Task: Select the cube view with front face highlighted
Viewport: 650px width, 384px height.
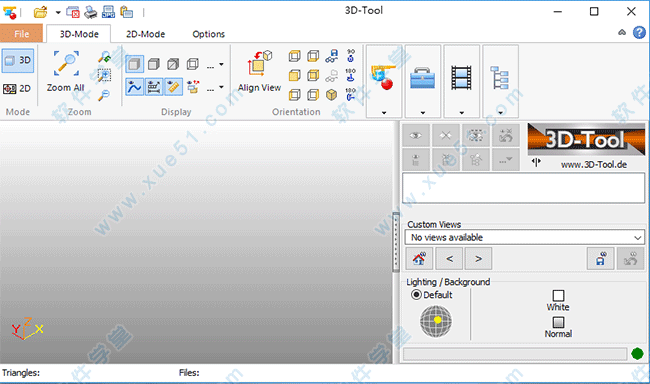Action: (x=294, y=75)
